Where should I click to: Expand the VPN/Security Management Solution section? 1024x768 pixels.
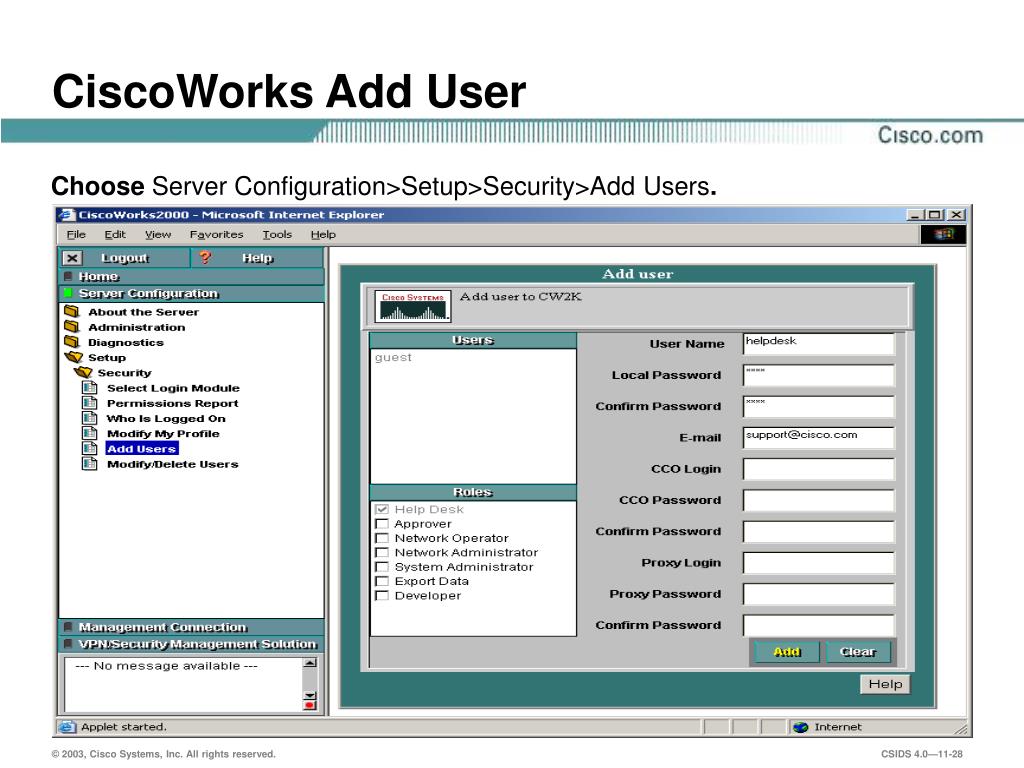tap(191, 644)
